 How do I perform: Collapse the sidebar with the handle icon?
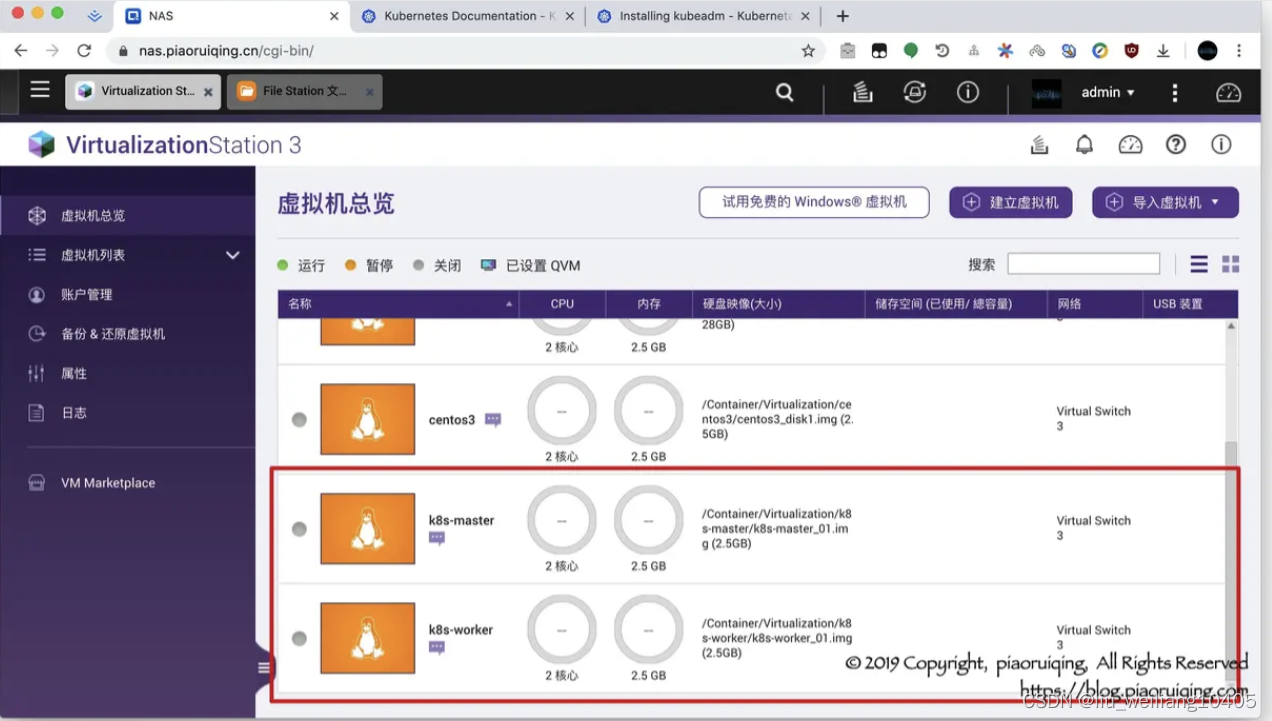[x=264, y=668]
